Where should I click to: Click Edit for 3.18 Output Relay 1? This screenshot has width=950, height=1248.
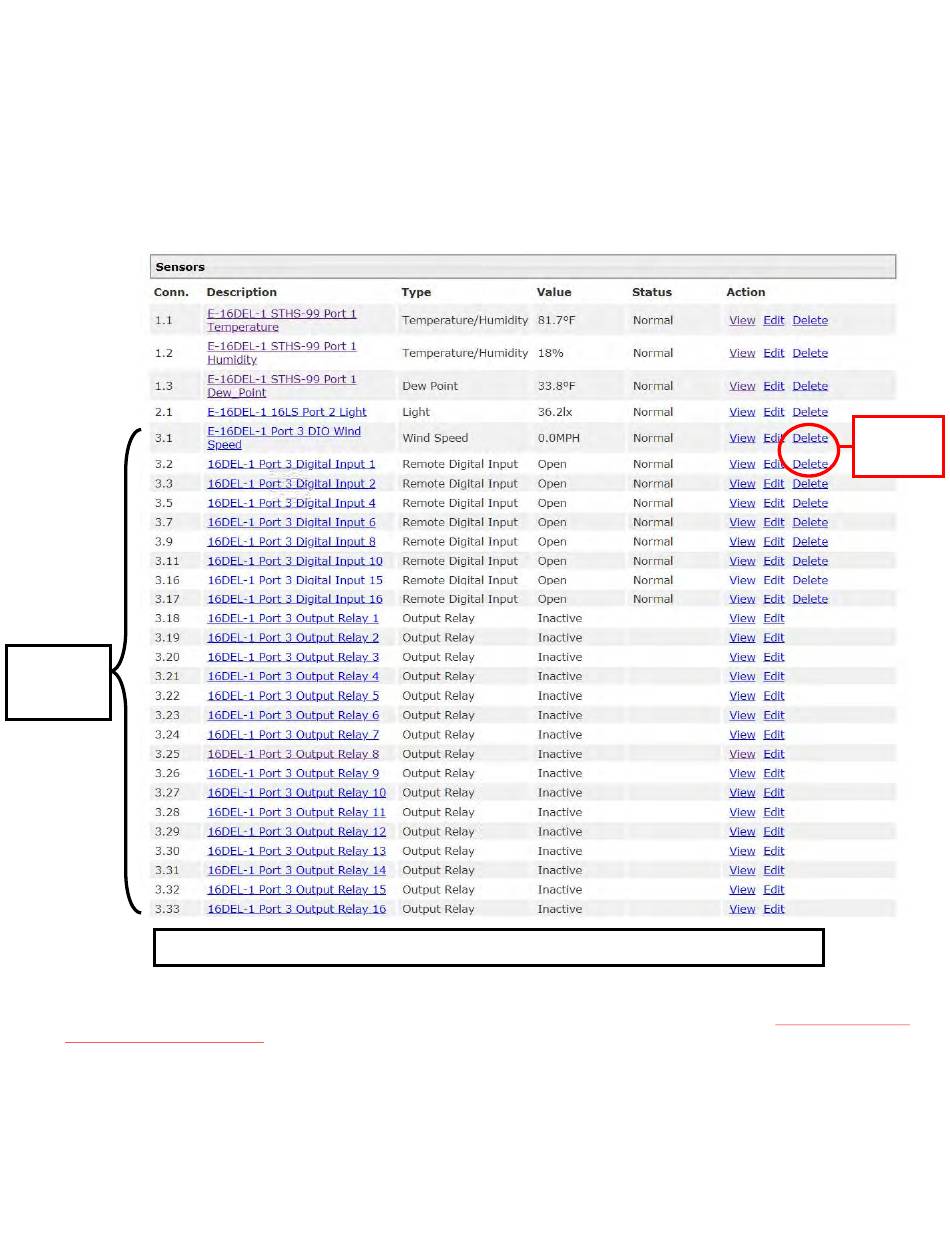point(774,619)
